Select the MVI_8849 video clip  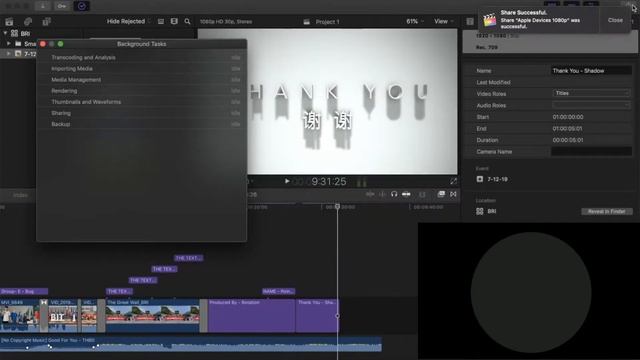[20, 316]
